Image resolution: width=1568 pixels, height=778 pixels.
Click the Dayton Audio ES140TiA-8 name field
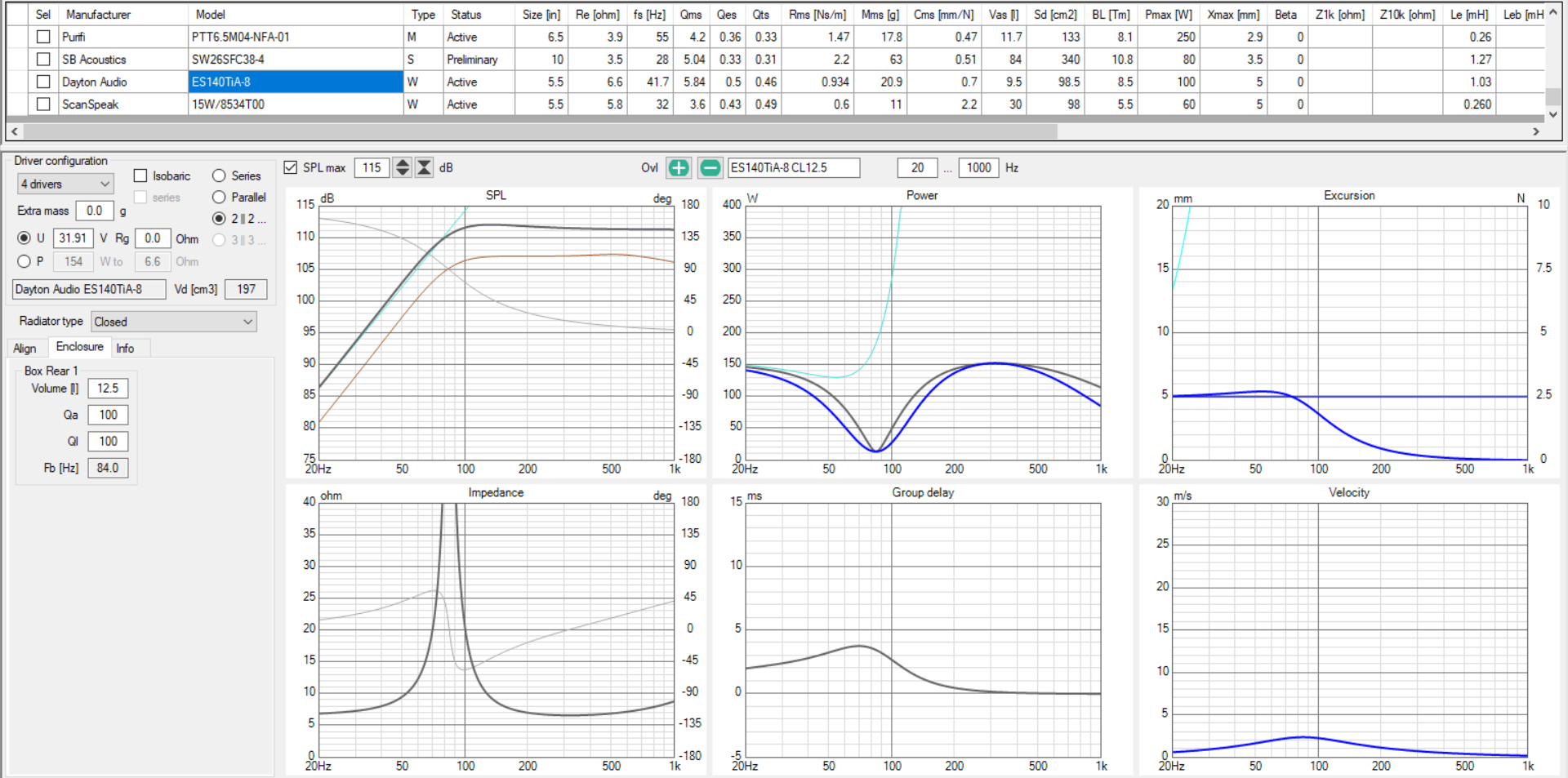coord(89,289)
